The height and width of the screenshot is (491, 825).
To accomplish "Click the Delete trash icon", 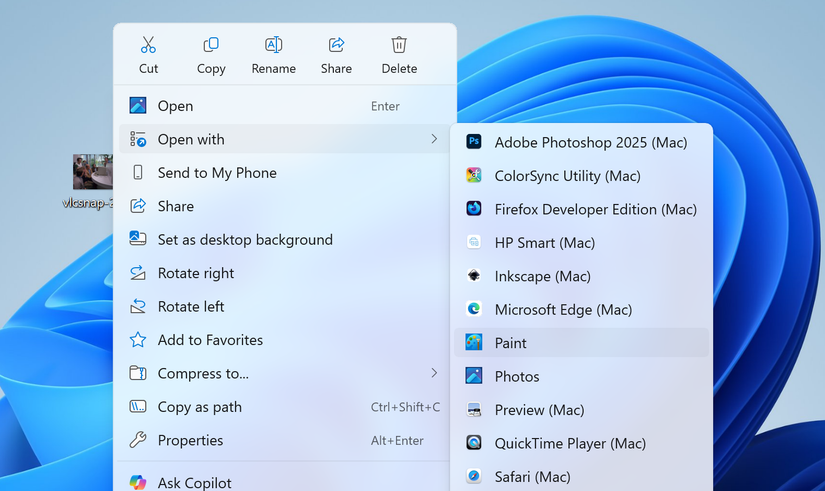I will coord(399,45).
